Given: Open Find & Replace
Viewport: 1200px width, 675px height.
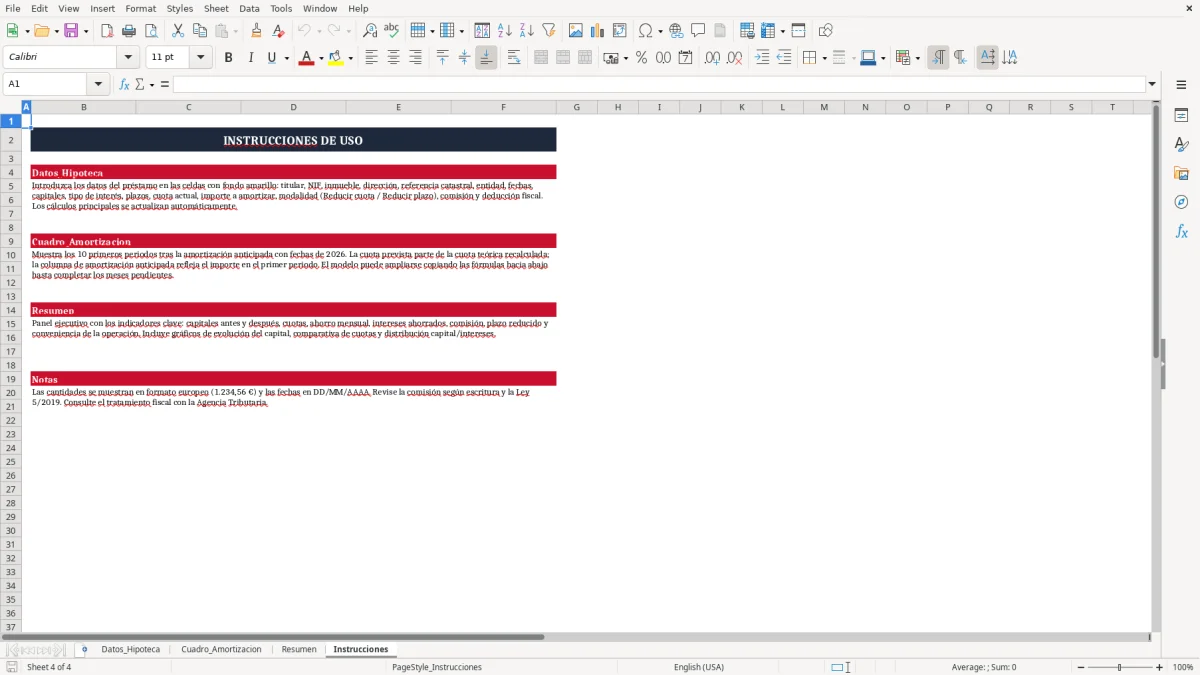Looking at the screenshot, I should click(x=370, y=31).
